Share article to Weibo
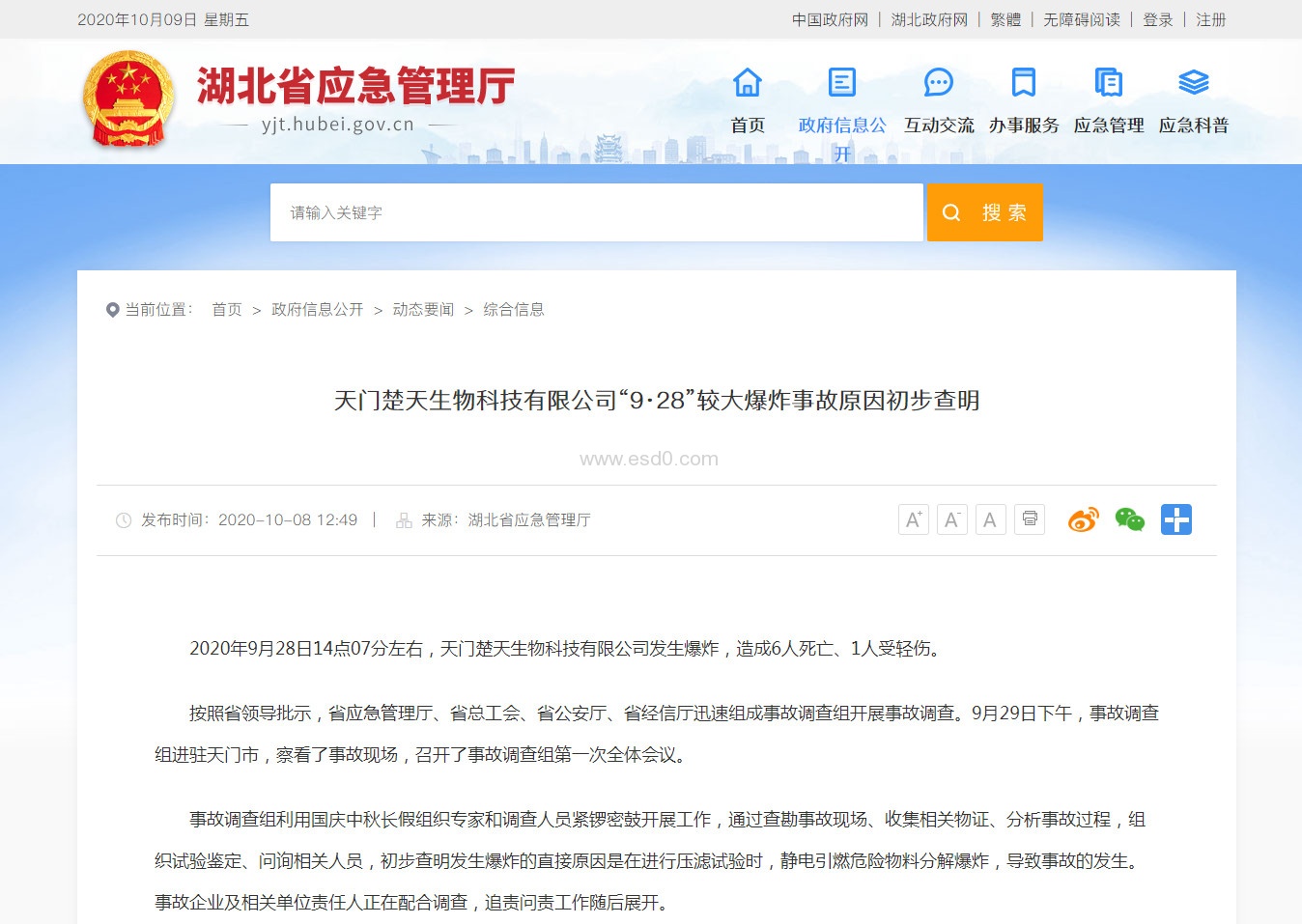Image resolution: width=1302 pixels, height=924 pixels. pyautogui.click(x=1083, y=519)
